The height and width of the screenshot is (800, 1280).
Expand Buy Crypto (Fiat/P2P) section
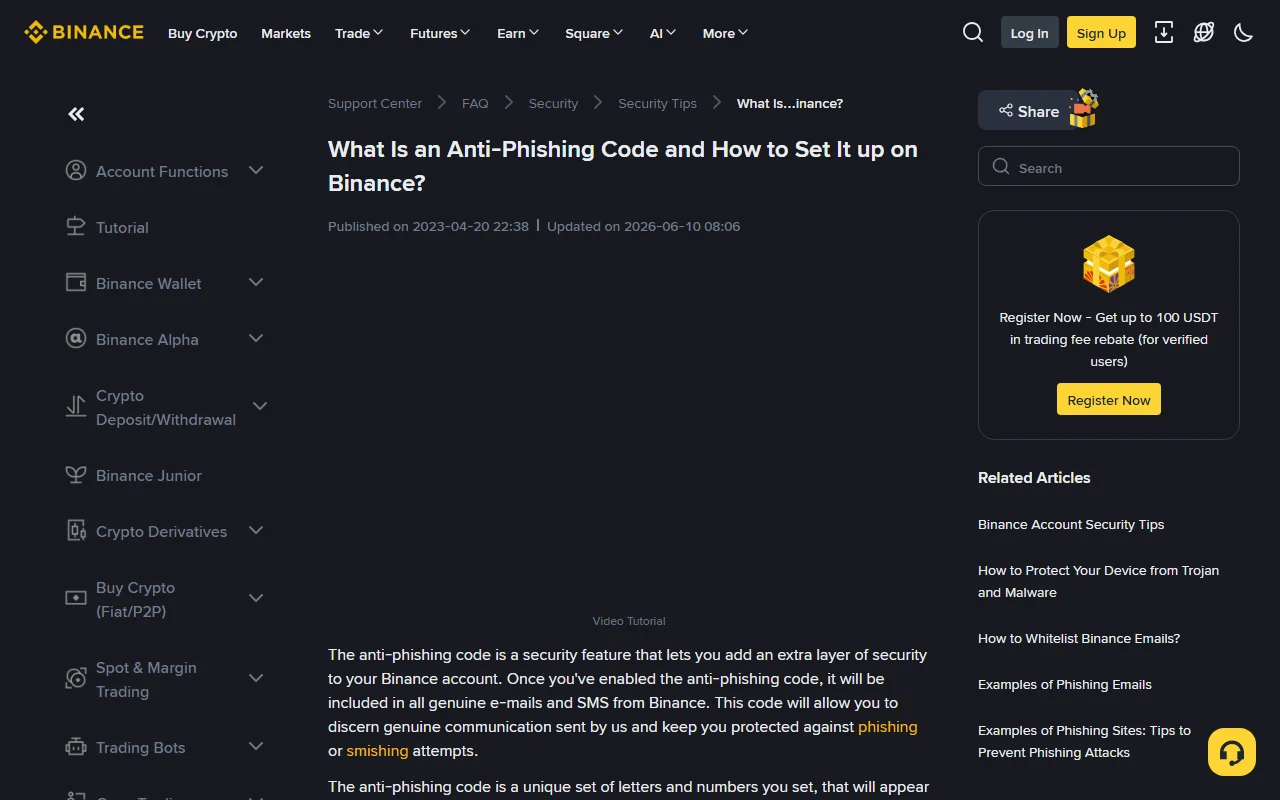coord(256,599)
